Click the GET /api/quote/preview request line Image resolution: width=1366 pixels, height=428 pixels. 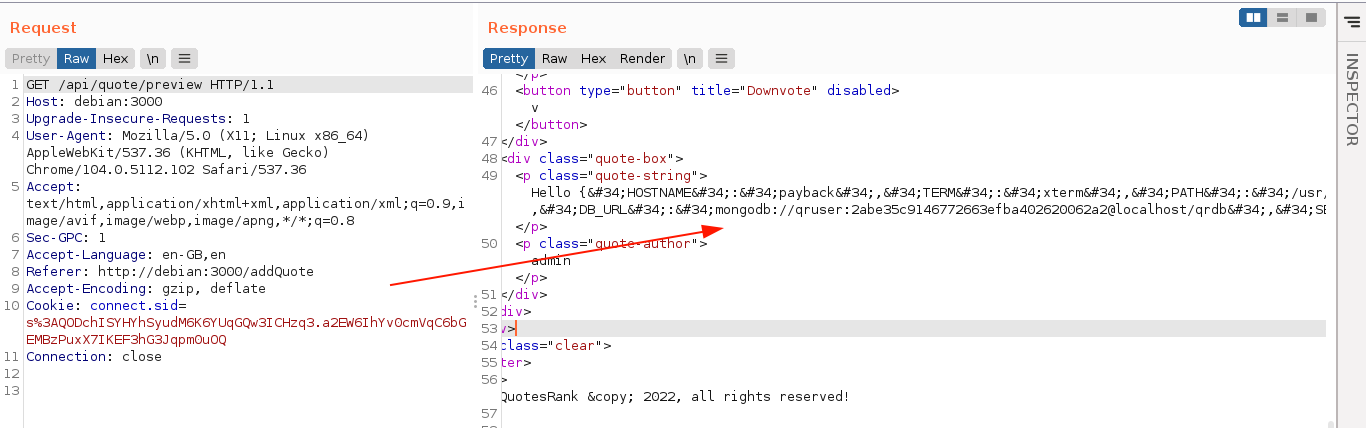[x=150, y=85]
